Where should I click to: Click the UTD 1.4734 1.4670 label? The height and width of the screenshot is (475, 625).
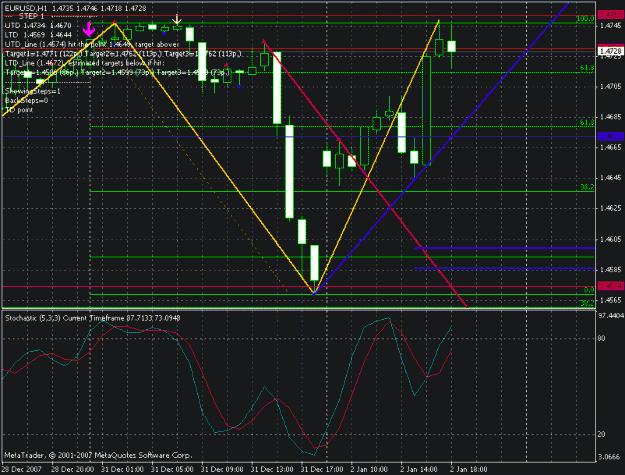[x=38, y=26]
